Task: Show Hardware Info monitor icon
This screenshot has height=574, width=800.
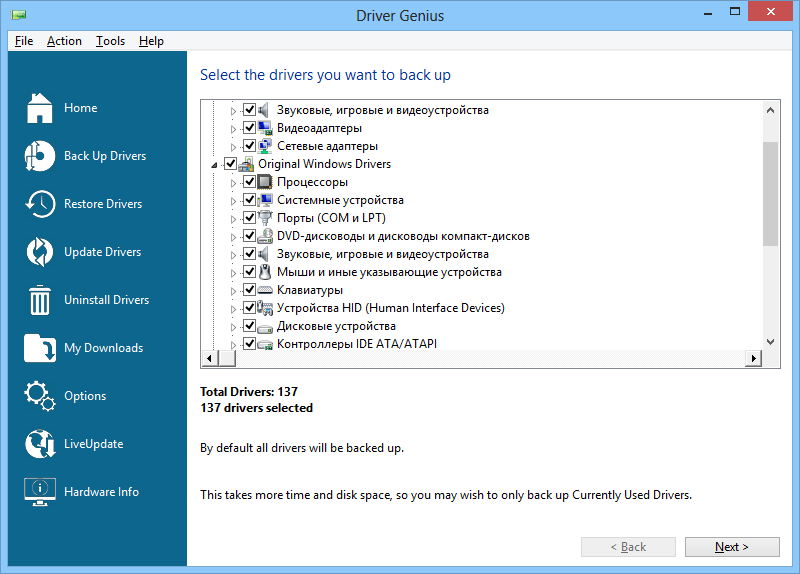Action: click(40, 492)
